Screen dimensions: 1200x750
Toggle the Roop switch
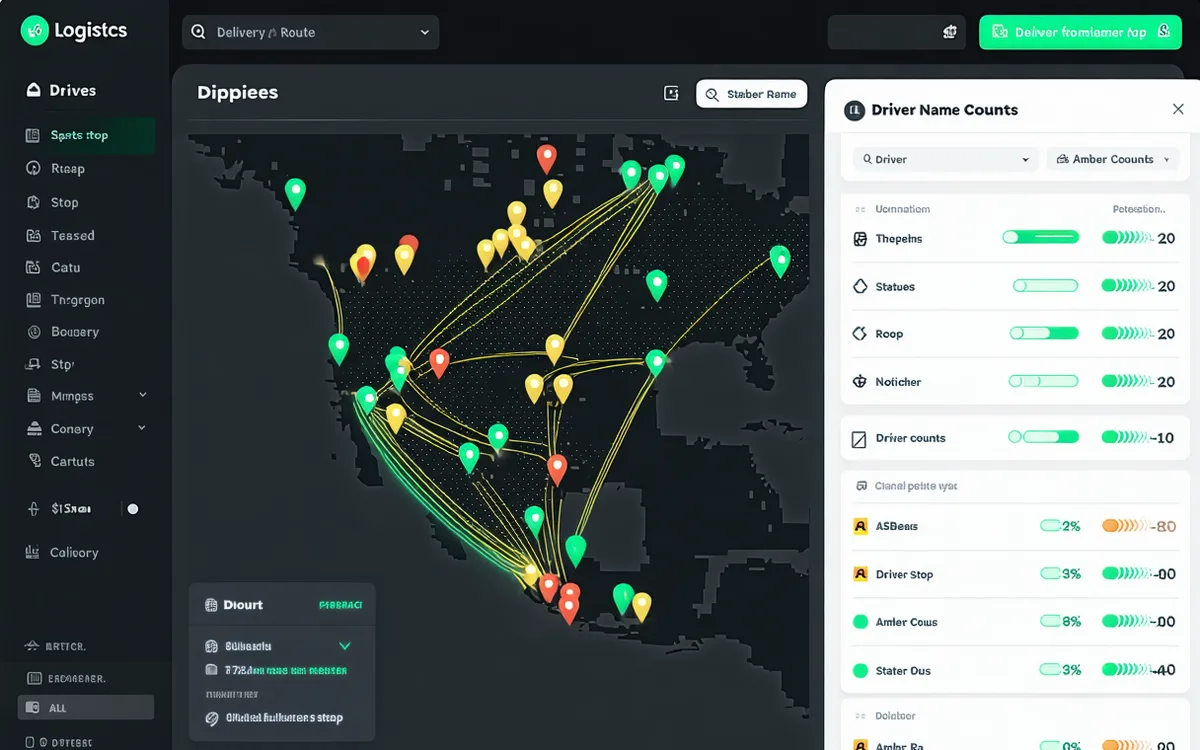1044,333
